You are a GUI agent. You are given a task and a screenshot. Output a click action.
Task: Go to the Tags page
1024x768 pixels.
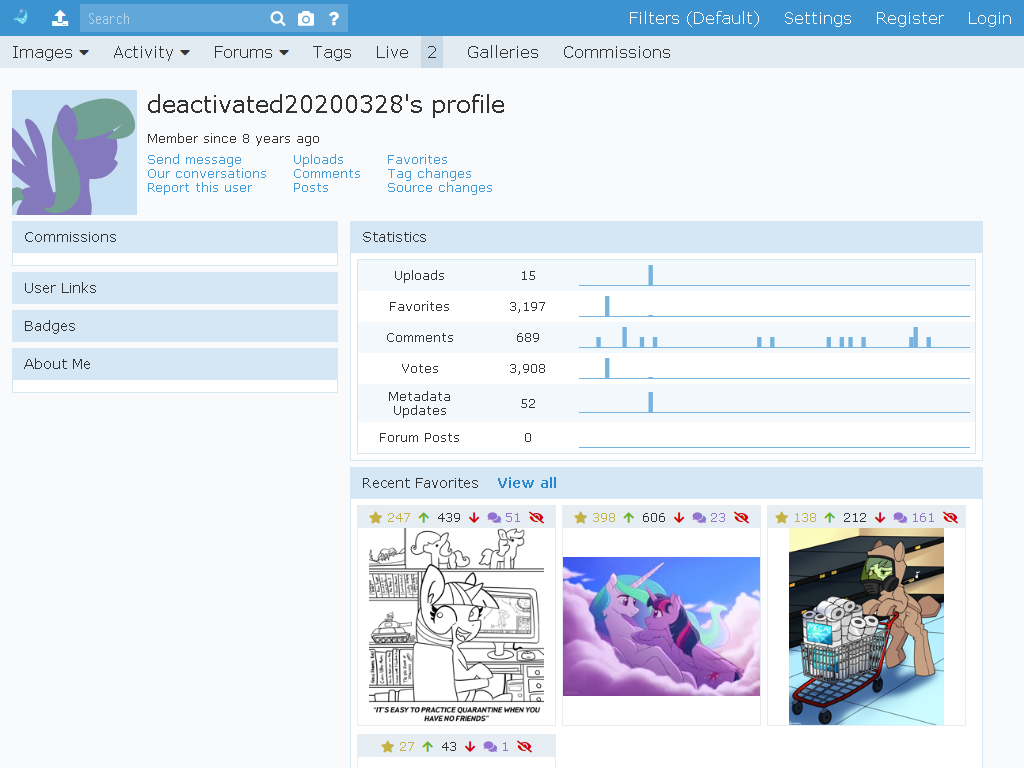[x=332, y=52]
